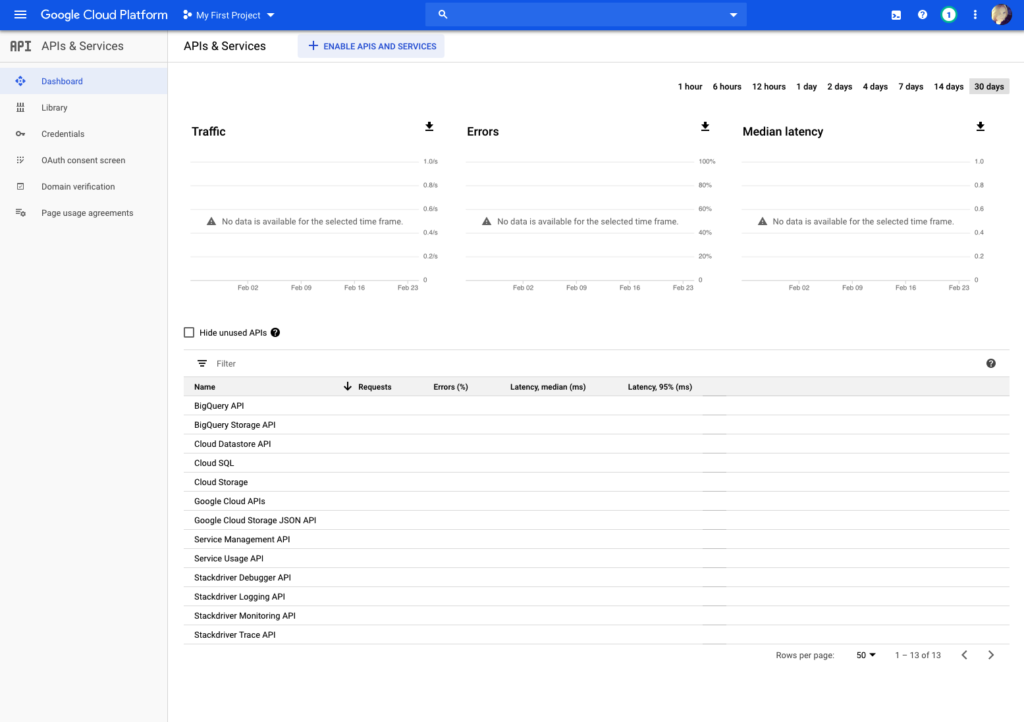The width and height of the screenshot is (1024, 722).
Task: Open the table help icon
Action: [991, 364]
